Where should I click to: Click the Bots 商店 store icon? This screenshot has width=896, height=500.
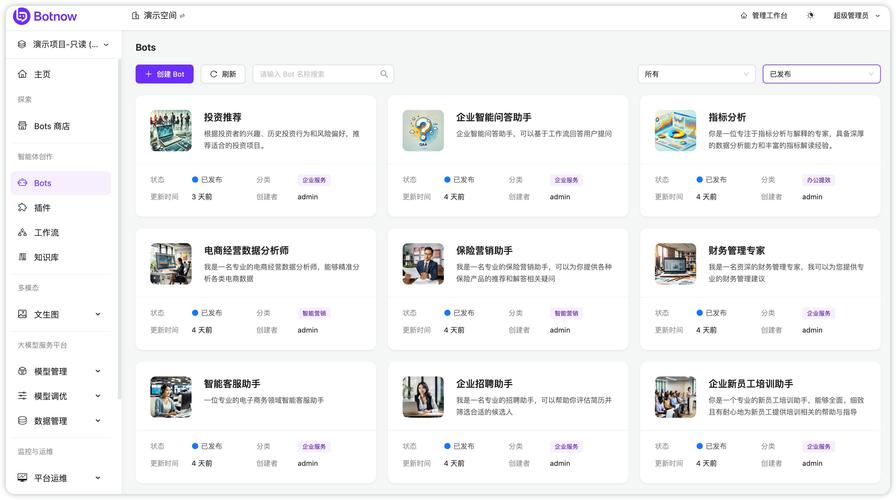click(22, 126)
